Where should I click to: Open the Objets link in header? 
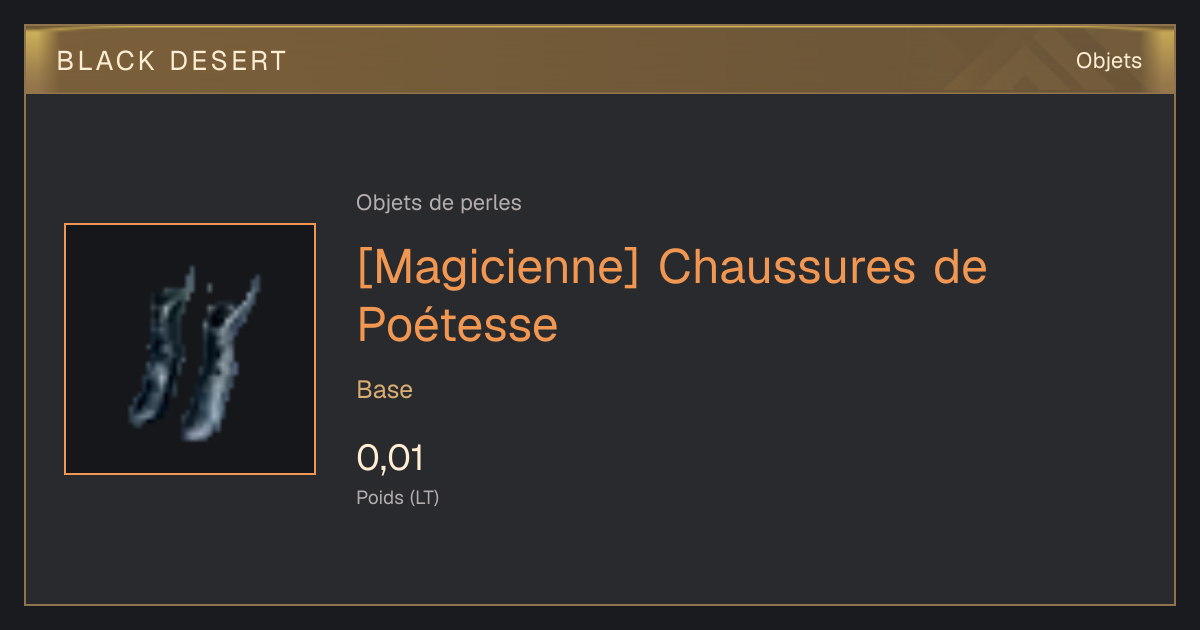[1109, 61]
